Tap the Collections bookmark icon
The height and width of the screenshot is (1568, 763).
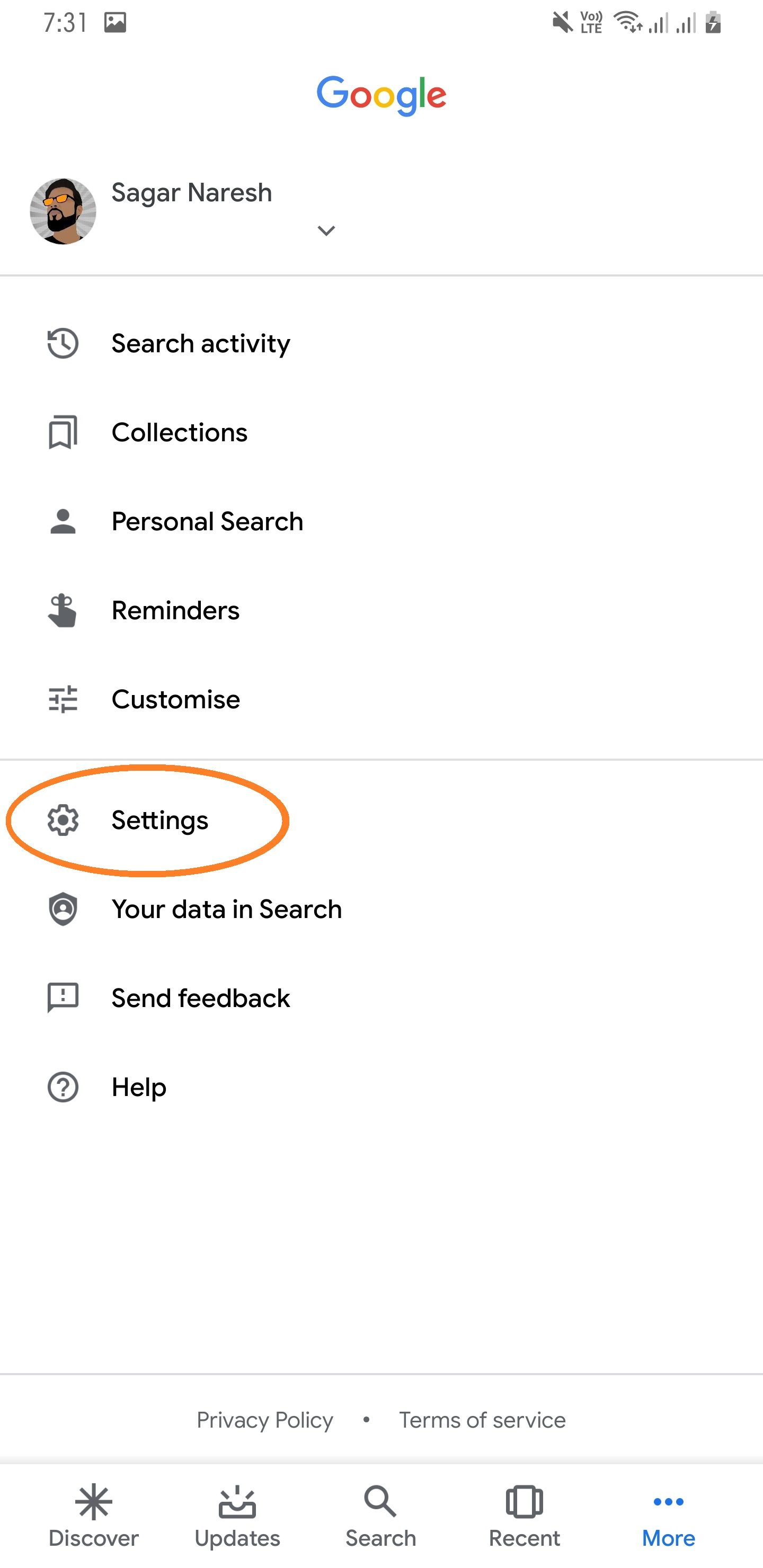click(63, 432)
